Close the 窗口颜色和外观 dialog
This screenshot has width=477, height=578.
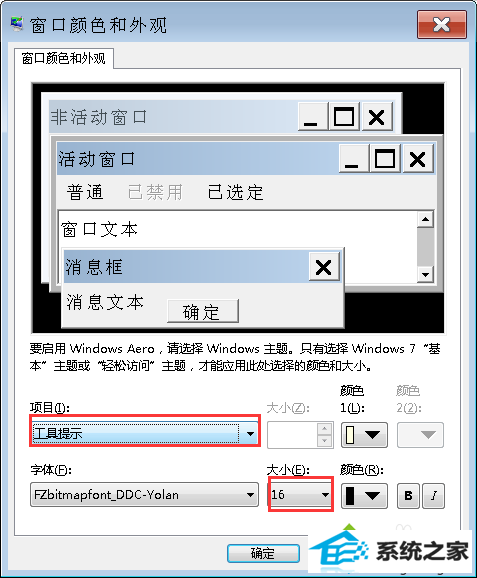(442, 25)
